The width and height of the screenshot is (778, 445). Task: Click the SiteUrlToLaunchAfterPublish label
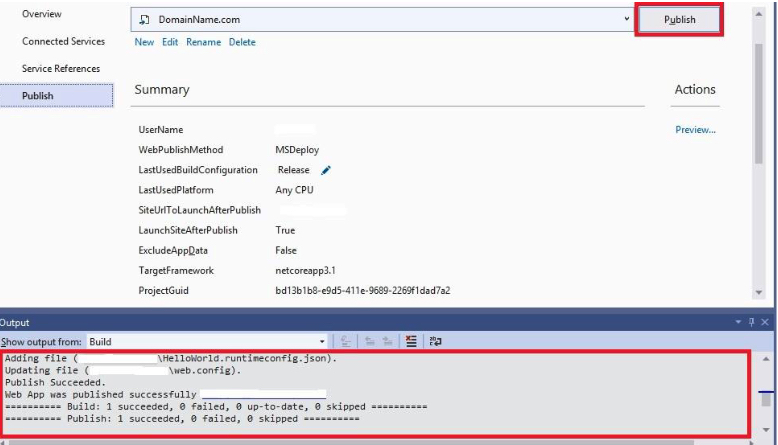point(199,210)
